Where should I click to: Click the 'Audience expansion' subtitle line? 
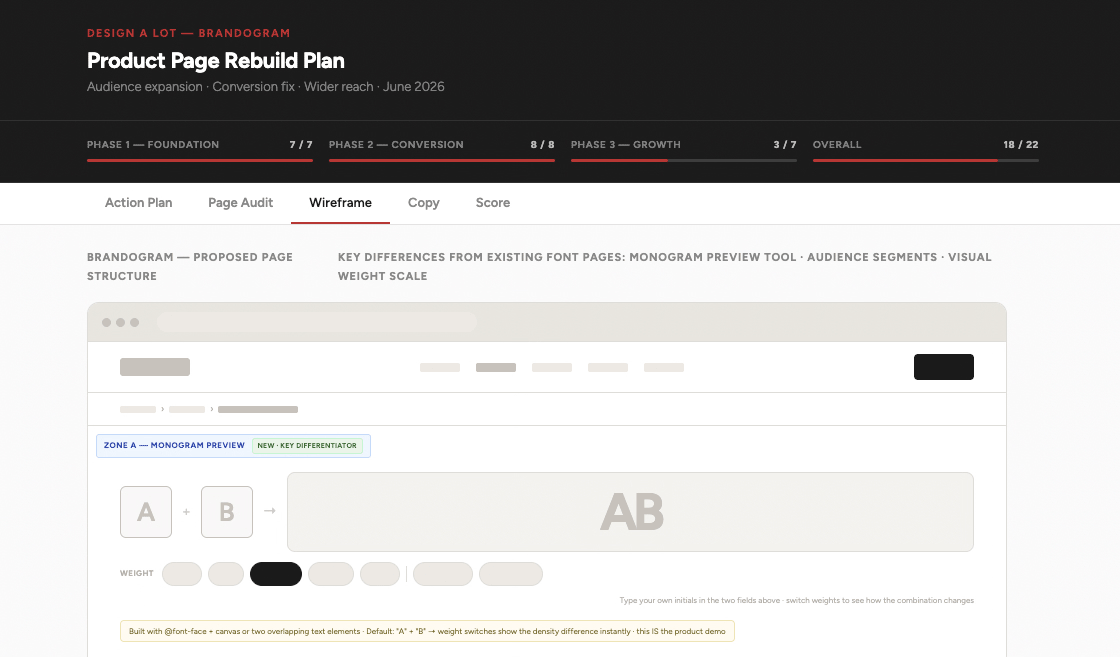(x=266, y=86)
